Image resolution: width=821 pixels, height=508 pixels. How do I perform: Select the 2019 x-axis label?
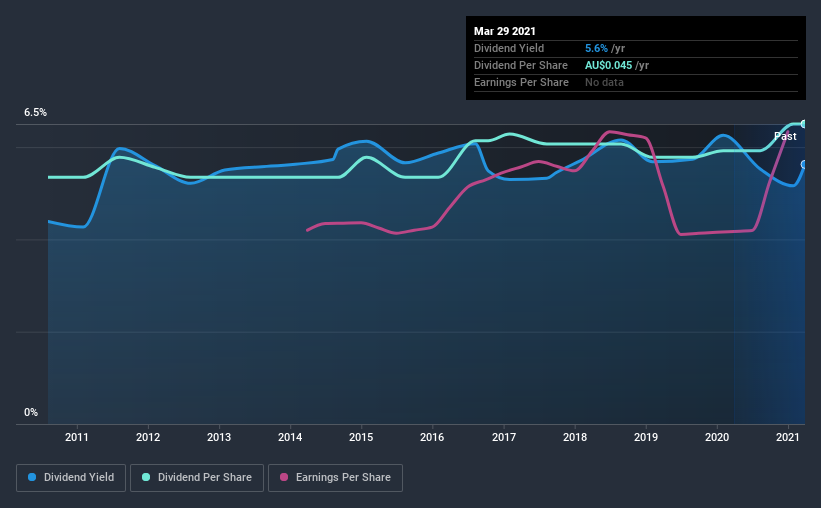point(646,437)
